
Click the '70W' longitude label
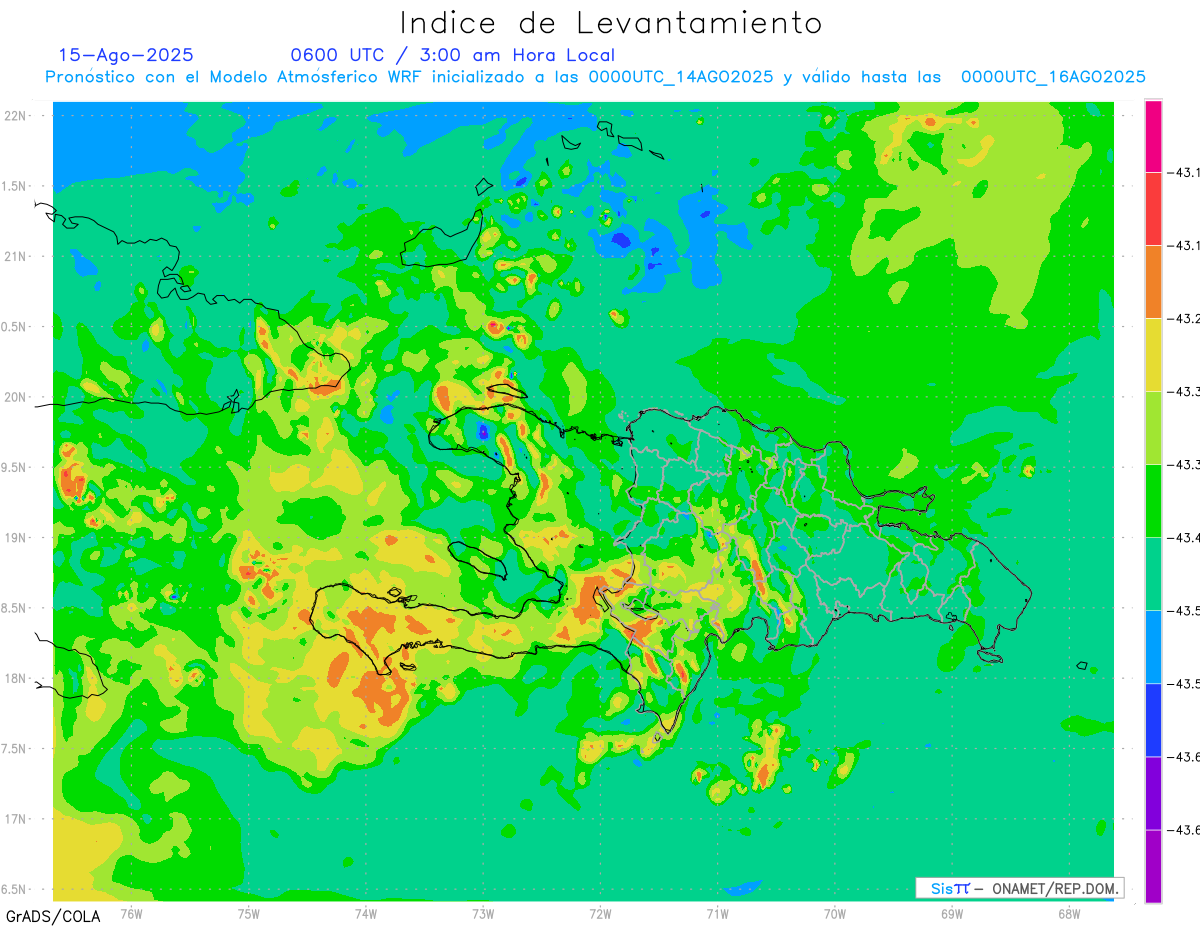(835, 912)
